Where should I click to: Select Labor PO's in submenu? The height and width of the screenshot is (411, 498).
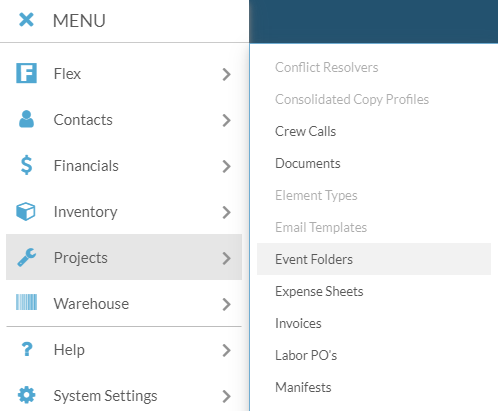click(306, 355)
